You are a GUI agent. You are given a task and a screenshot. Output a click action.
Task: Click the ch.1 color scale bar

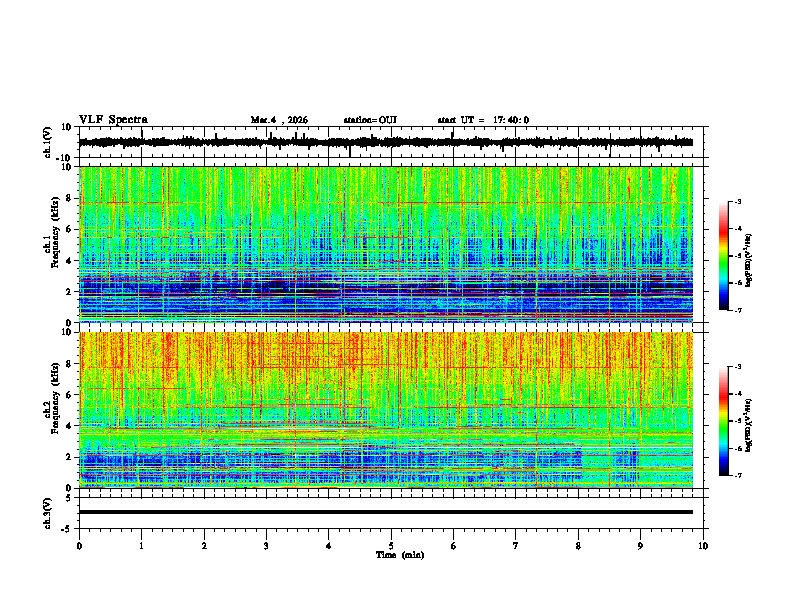coord(723,256)
